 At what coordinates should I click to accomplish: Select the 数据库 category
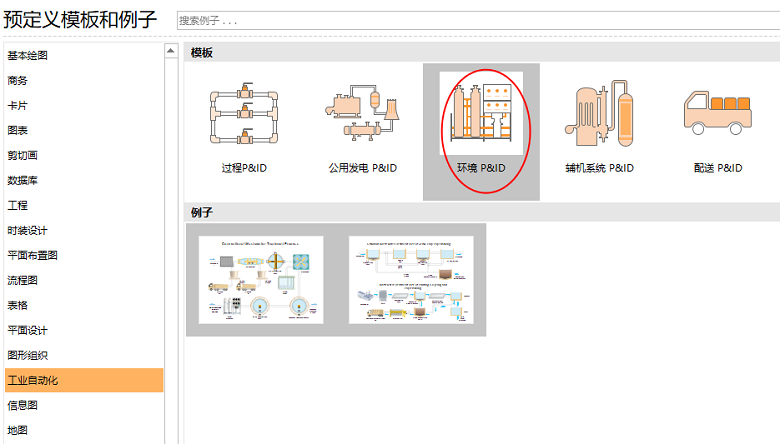(x=23, y=180)
